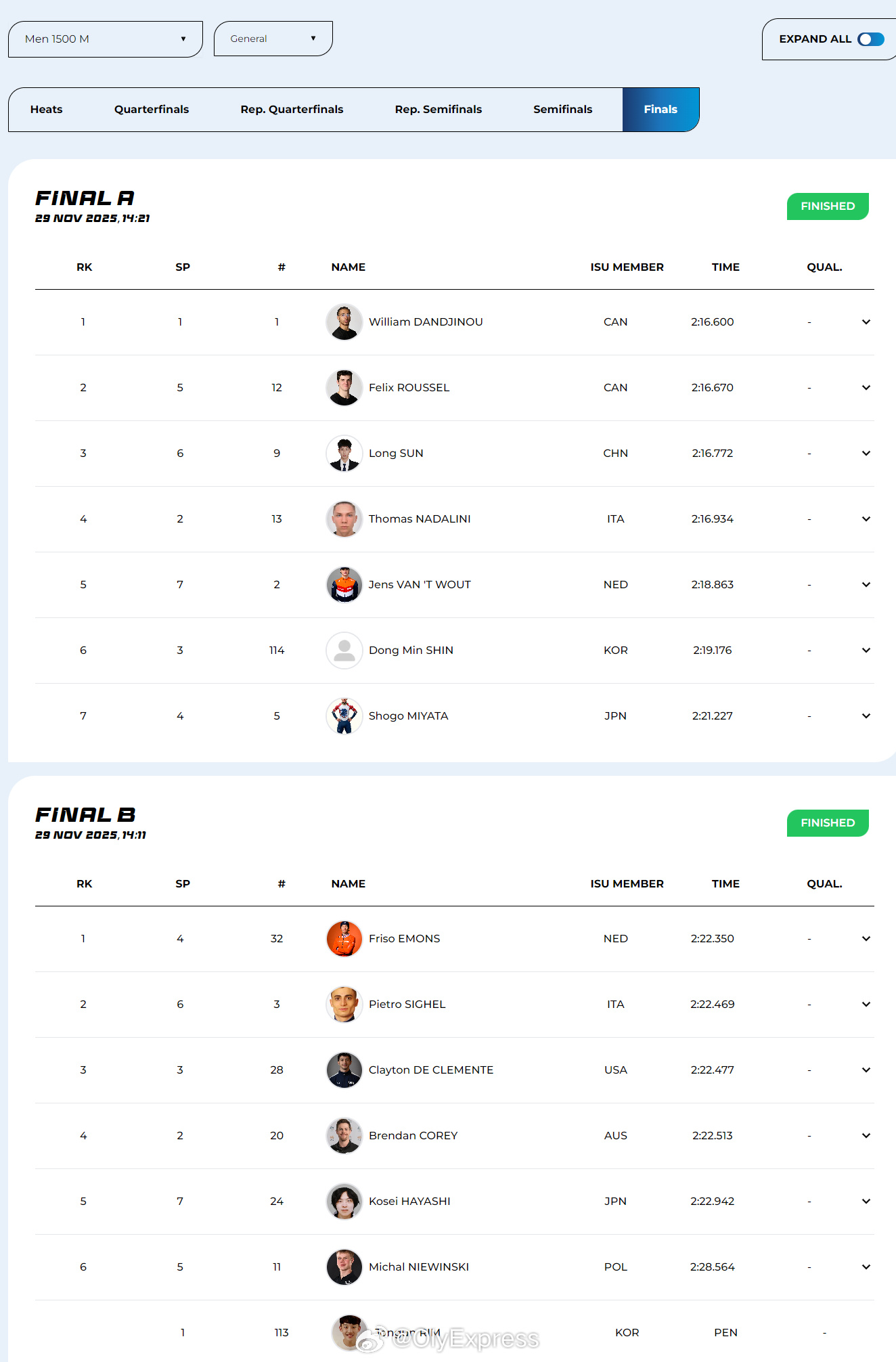This screenshot has height=1362, width=896.
Task: Expand Felix Roussel's row details chevron
Action: [866, 388]
